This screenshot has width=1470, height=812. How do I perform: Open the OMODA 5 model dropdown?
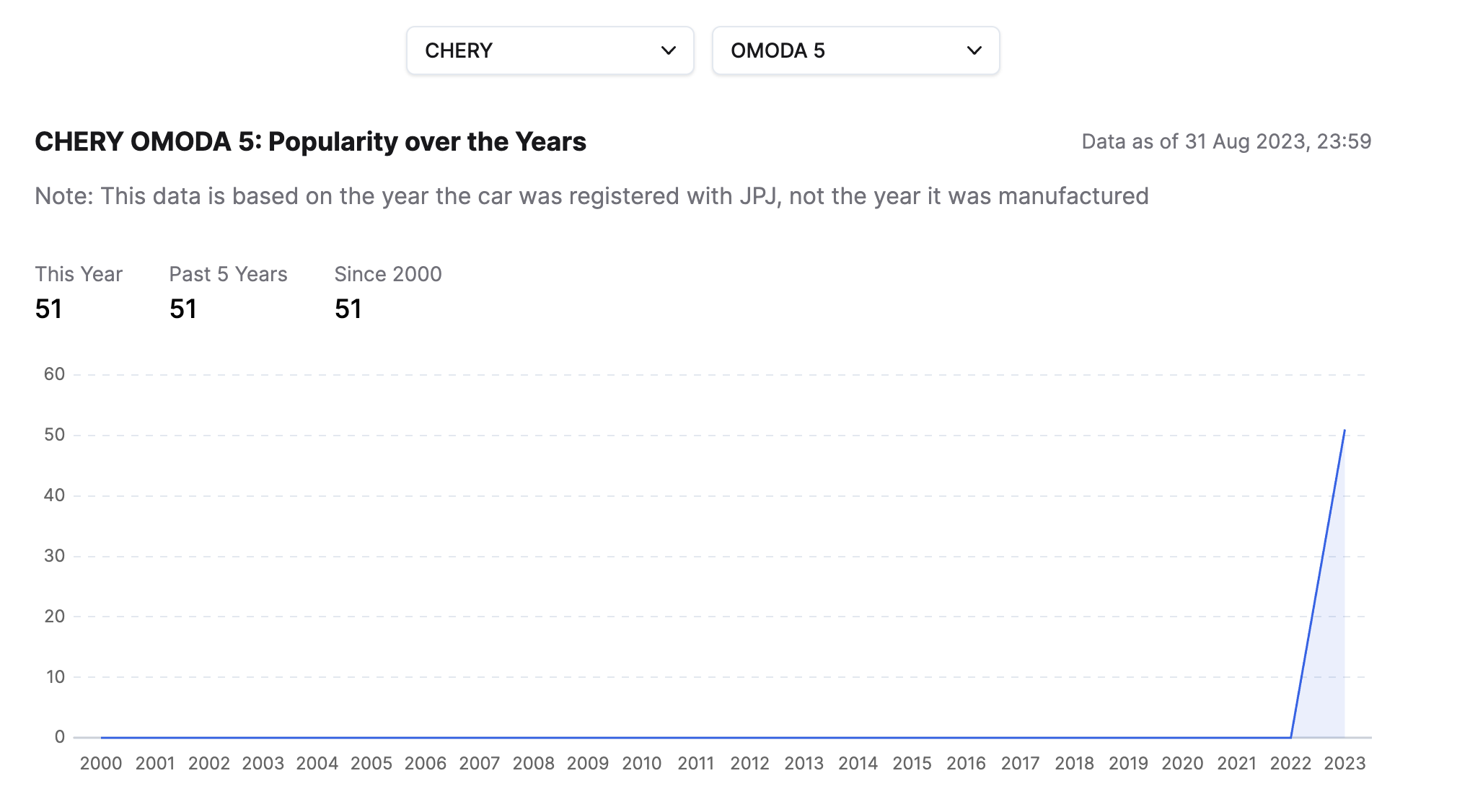tap(855, 50)
